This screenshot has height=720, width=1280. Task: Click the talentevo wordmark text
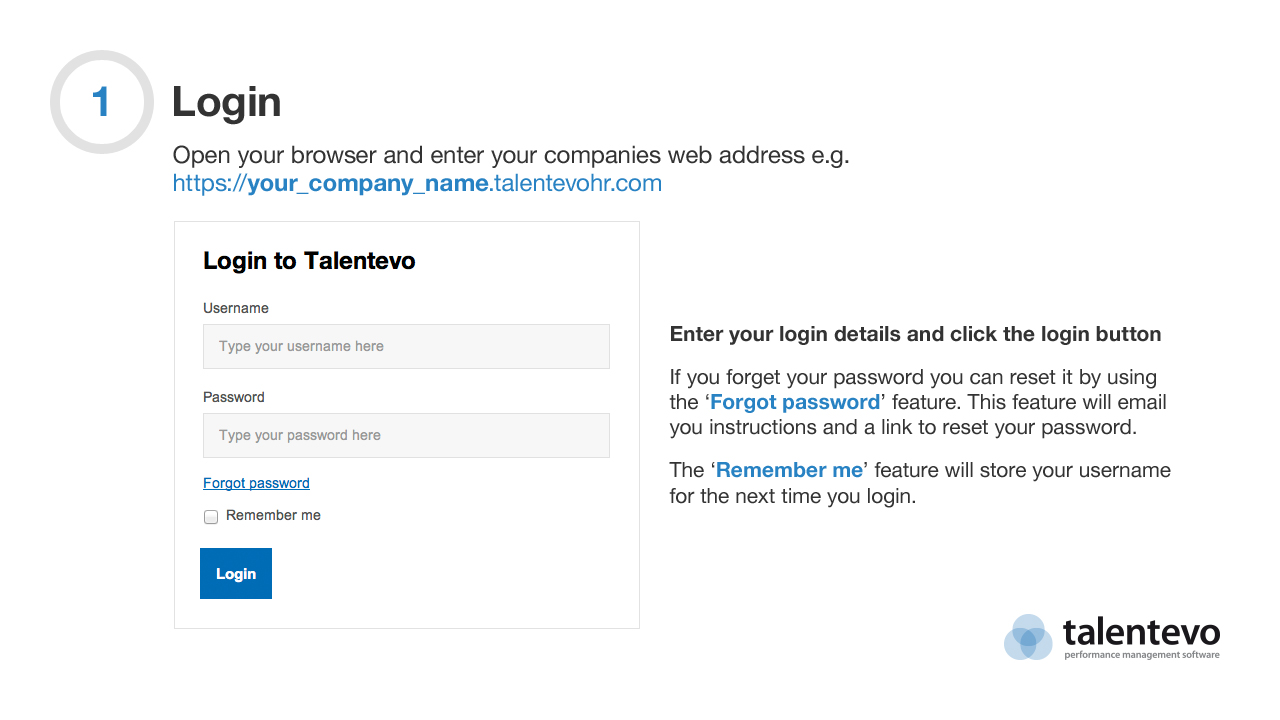click(x=1142, y=632)
